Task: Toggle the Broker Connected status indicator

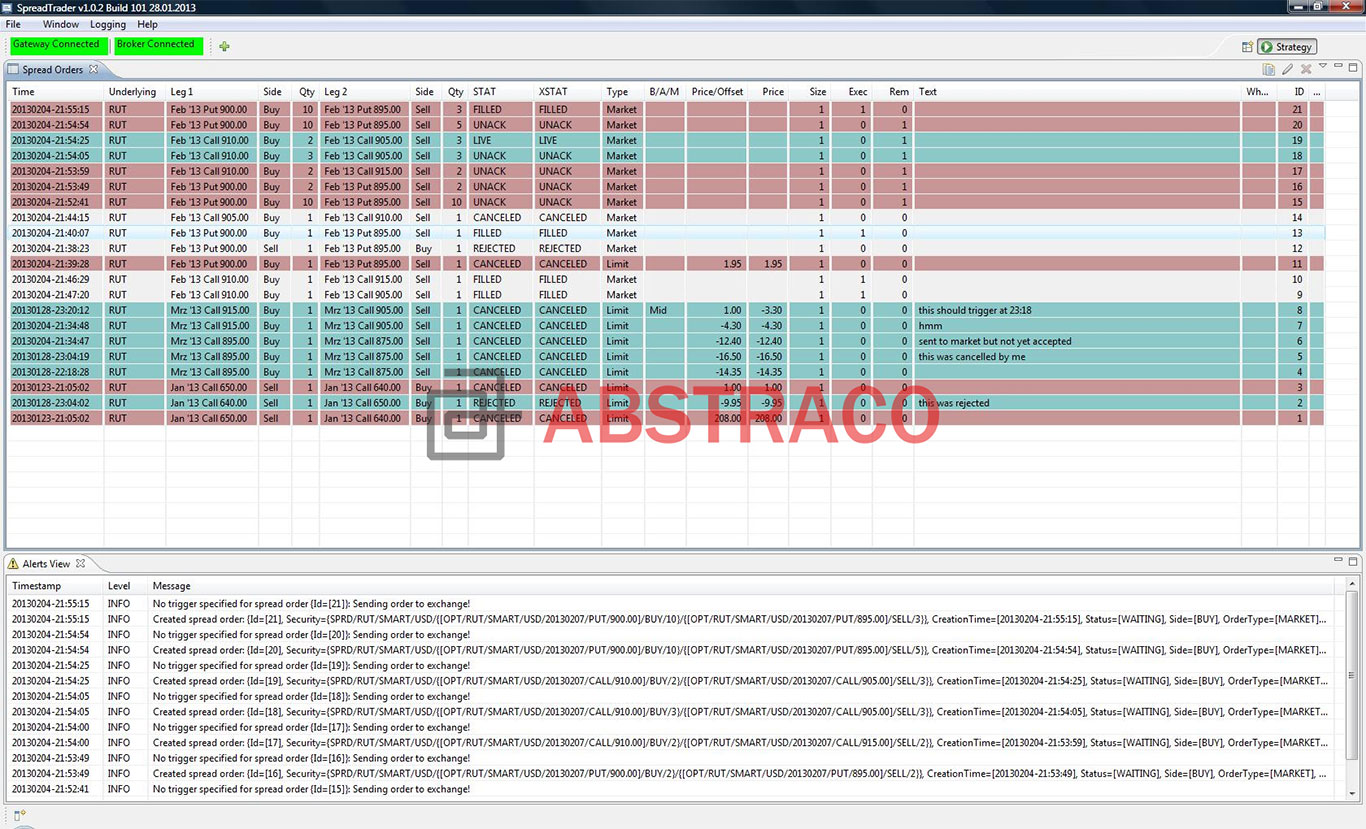Action: tap(158, 45)
